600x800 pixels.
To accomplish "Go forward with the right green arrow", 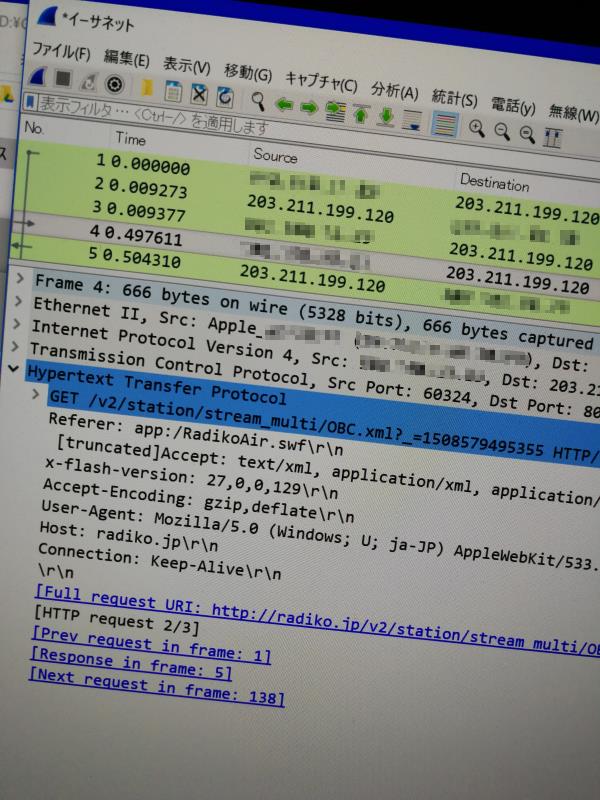I will click(x=309, y=108).
